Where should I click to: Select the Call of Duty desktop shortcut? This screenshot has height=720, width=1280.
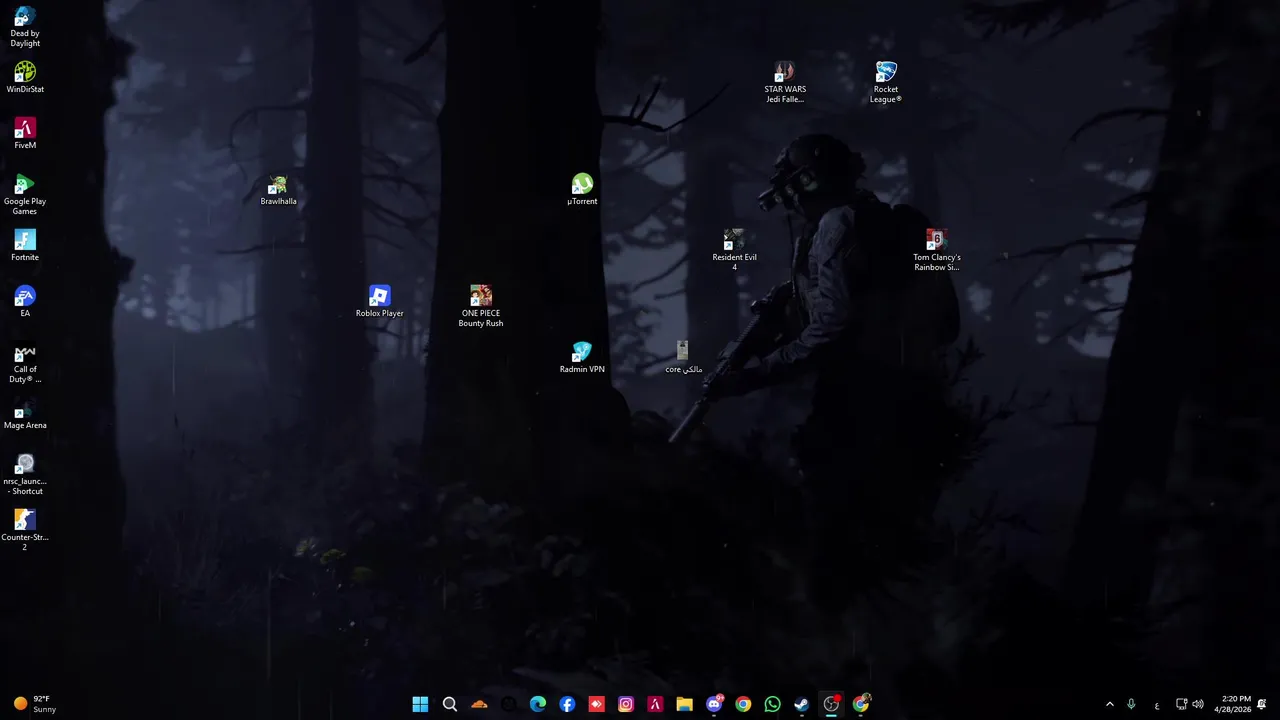25,363
